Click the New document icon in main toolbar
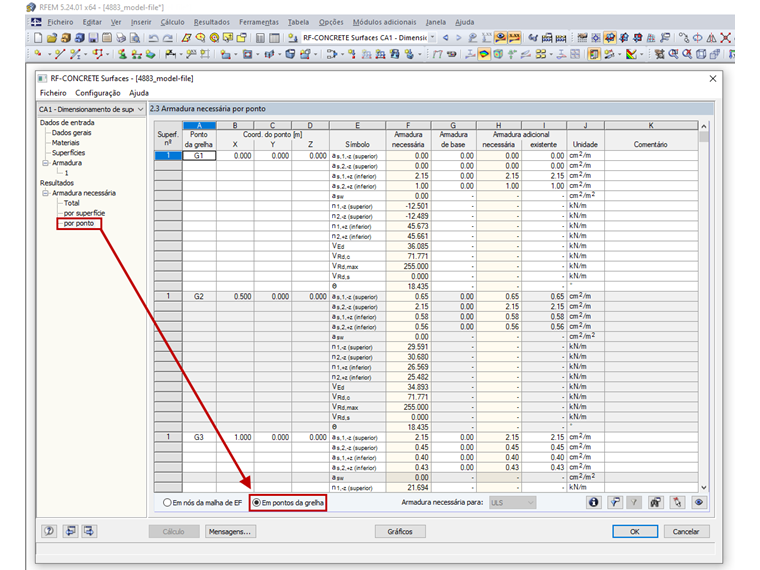This screenshot has height=570, width=760. click(x=38, y=37)
